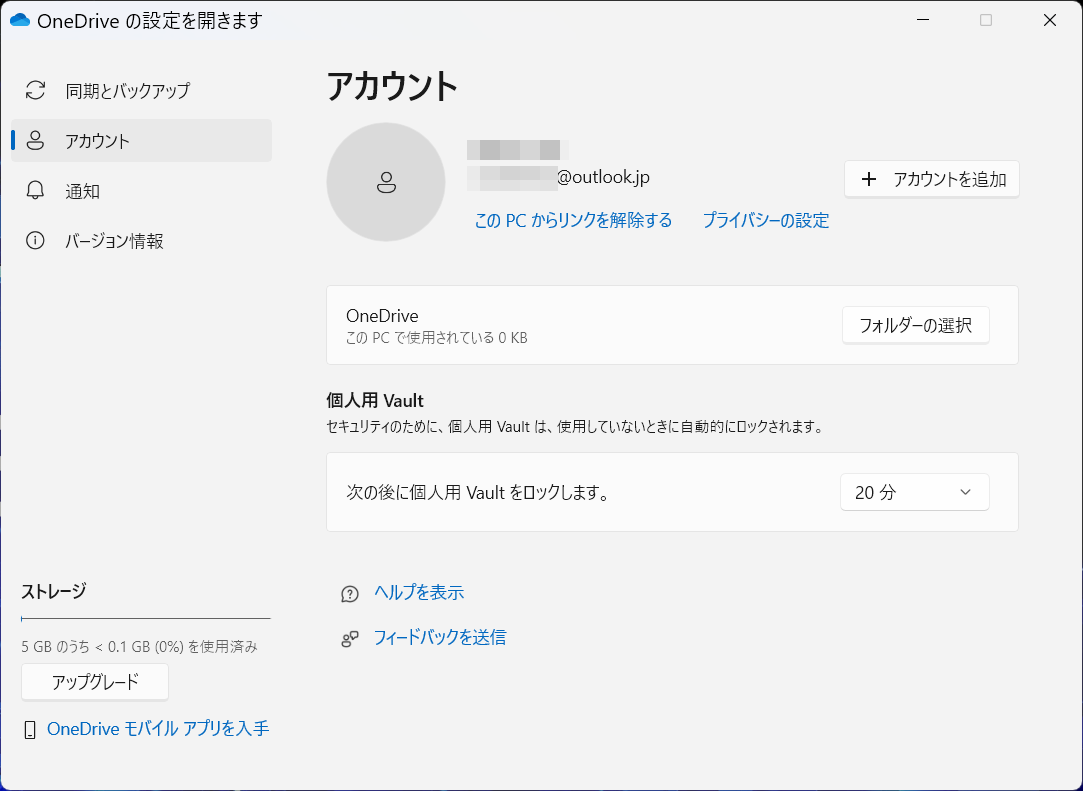The width and height of the screenshot is (1083, 791).
Task: Click the person icon beside アカウント
Action: point(35,141)
